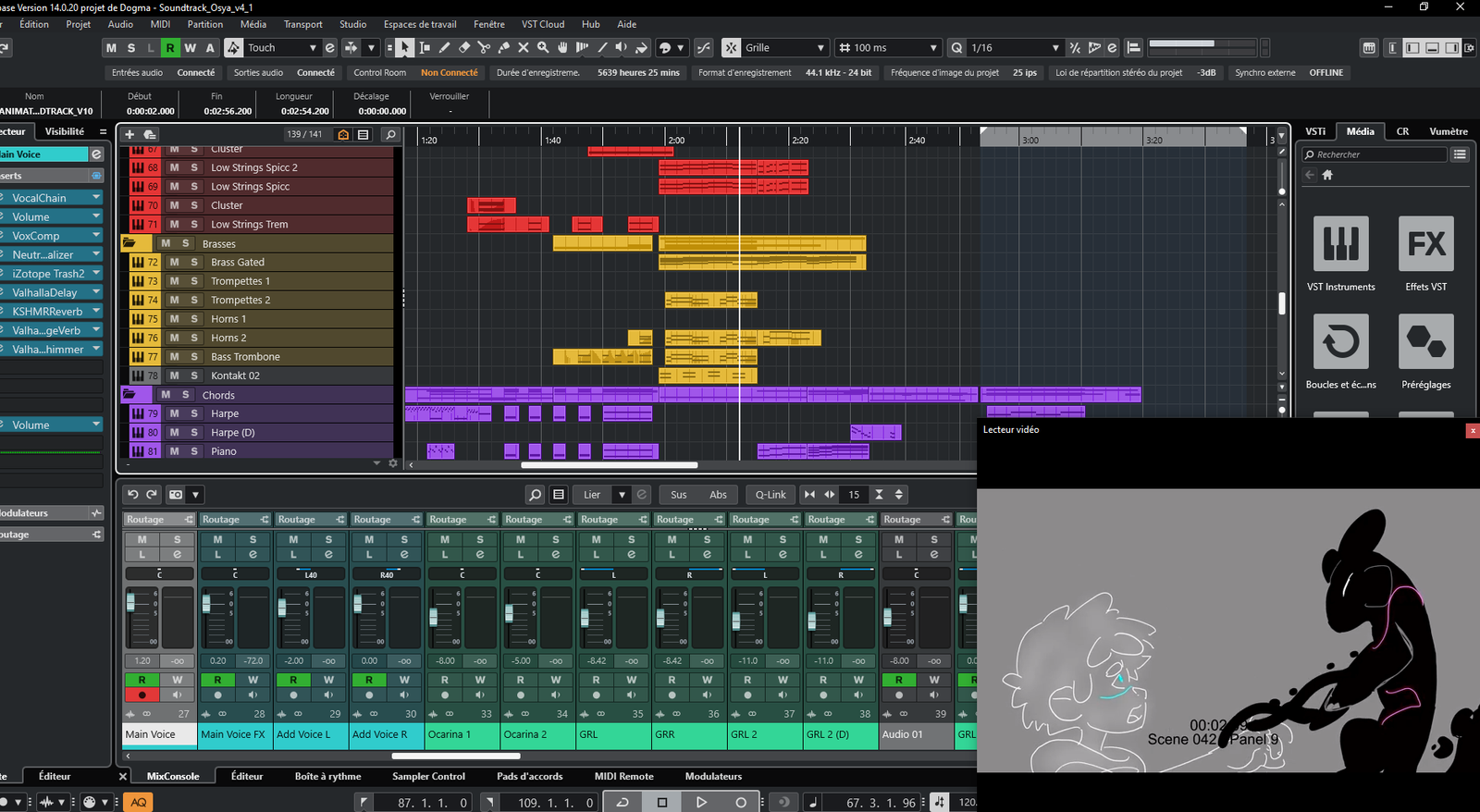Select the Zoom magnifier tool
1480x812 pixels.
click(543, 48)
